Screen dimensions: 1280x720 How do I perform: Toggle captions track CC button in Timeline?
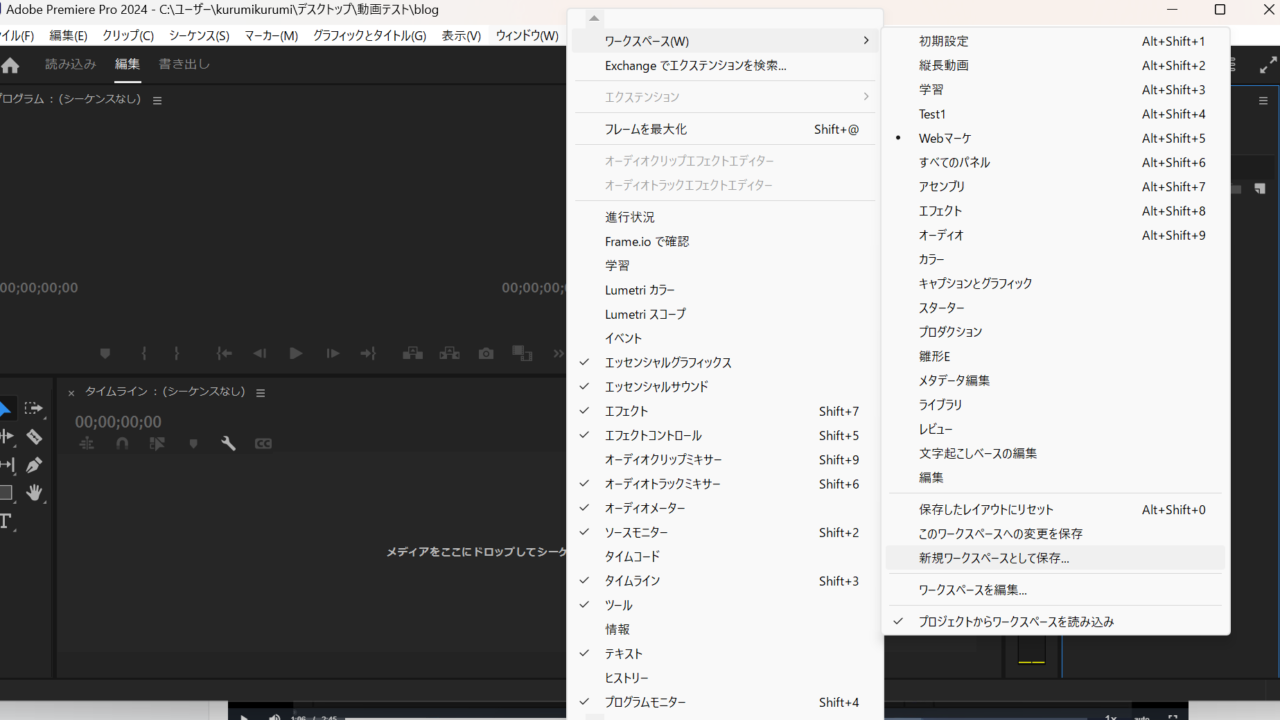point(263,443)
